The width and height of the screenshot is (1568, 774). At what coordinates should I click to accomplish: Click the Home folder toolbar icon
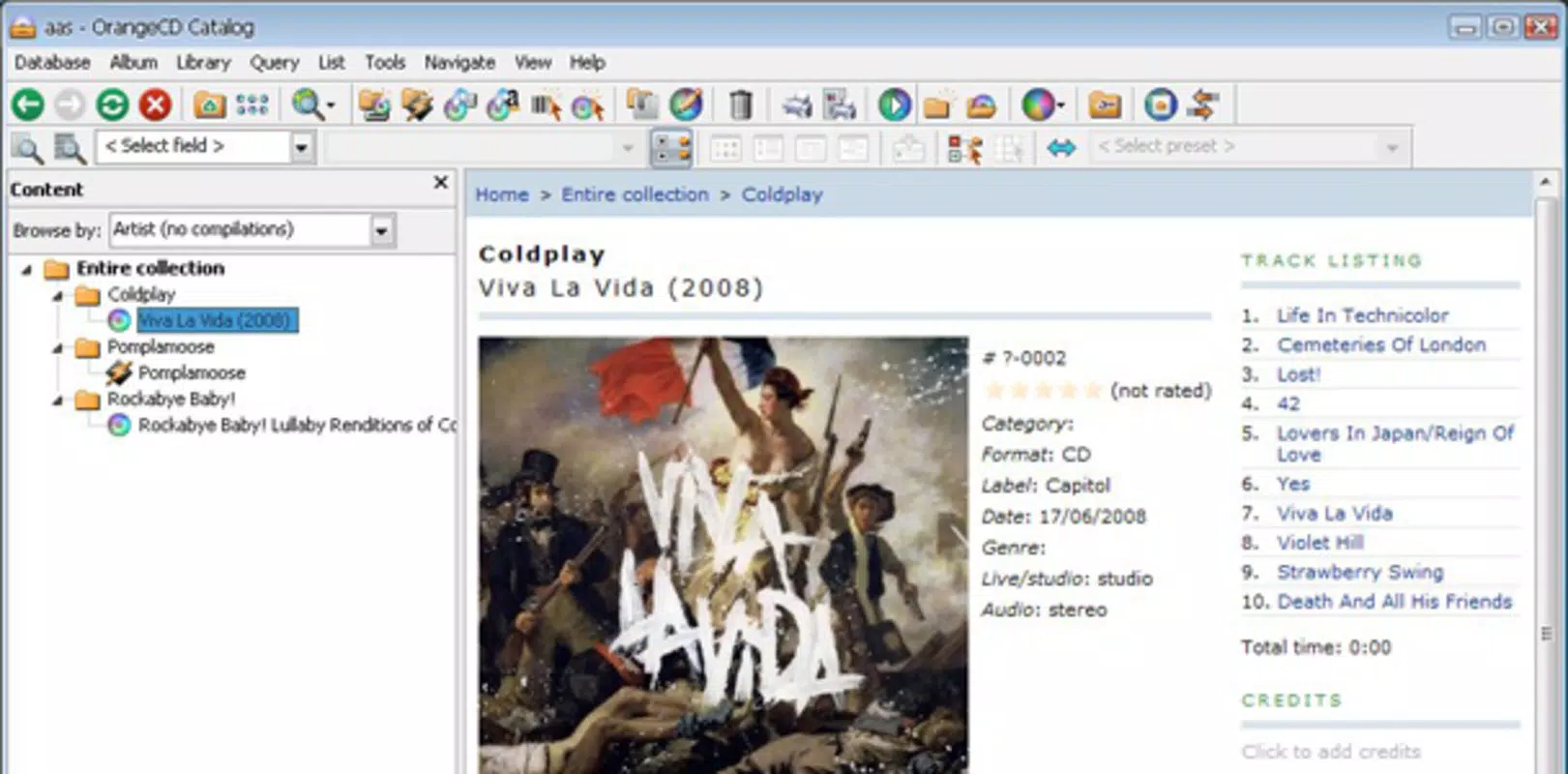[x=209, y=104]
